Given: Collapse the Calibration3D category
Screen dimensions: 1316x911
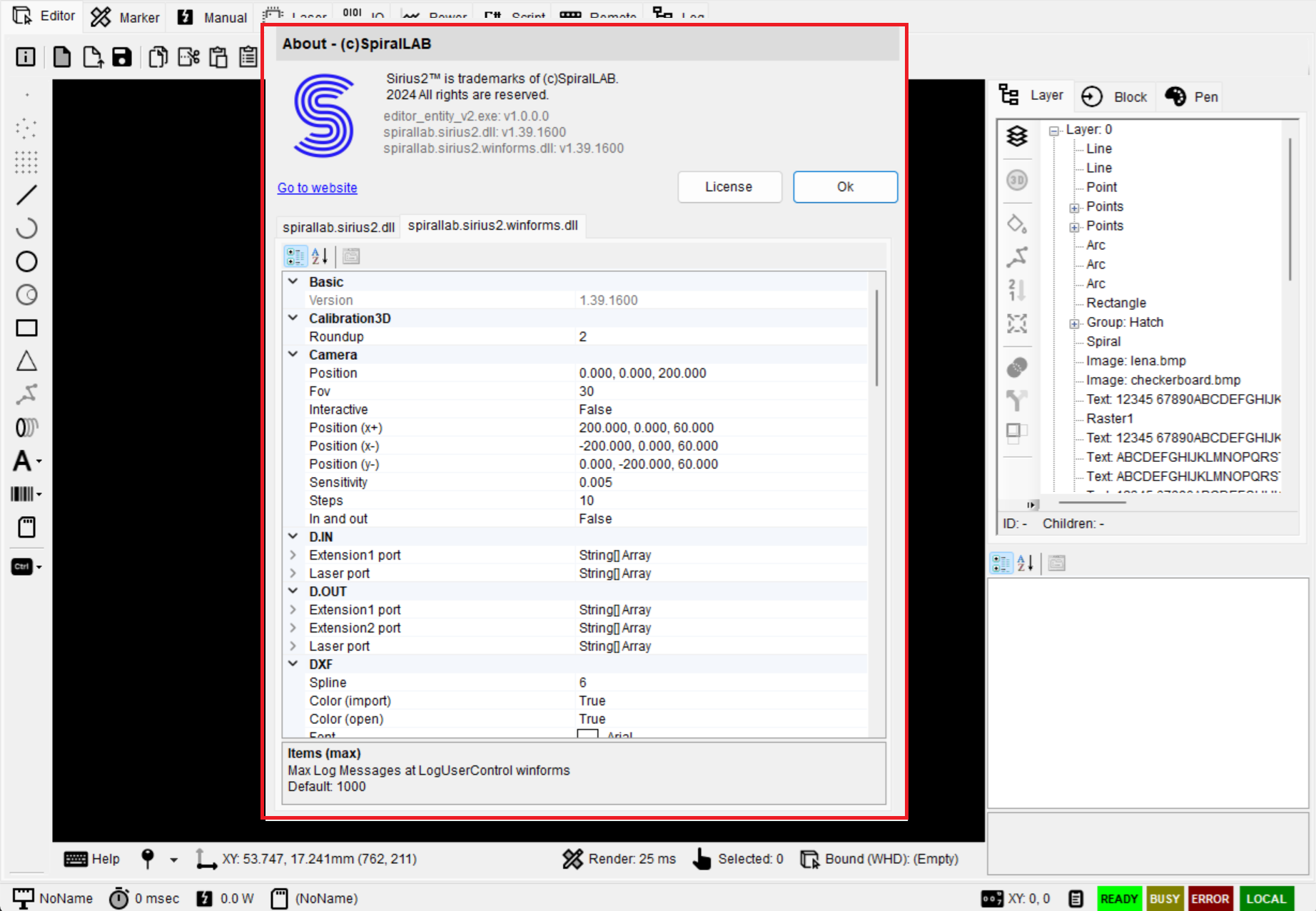Looking at the screenshot, I should coord(293,318).
